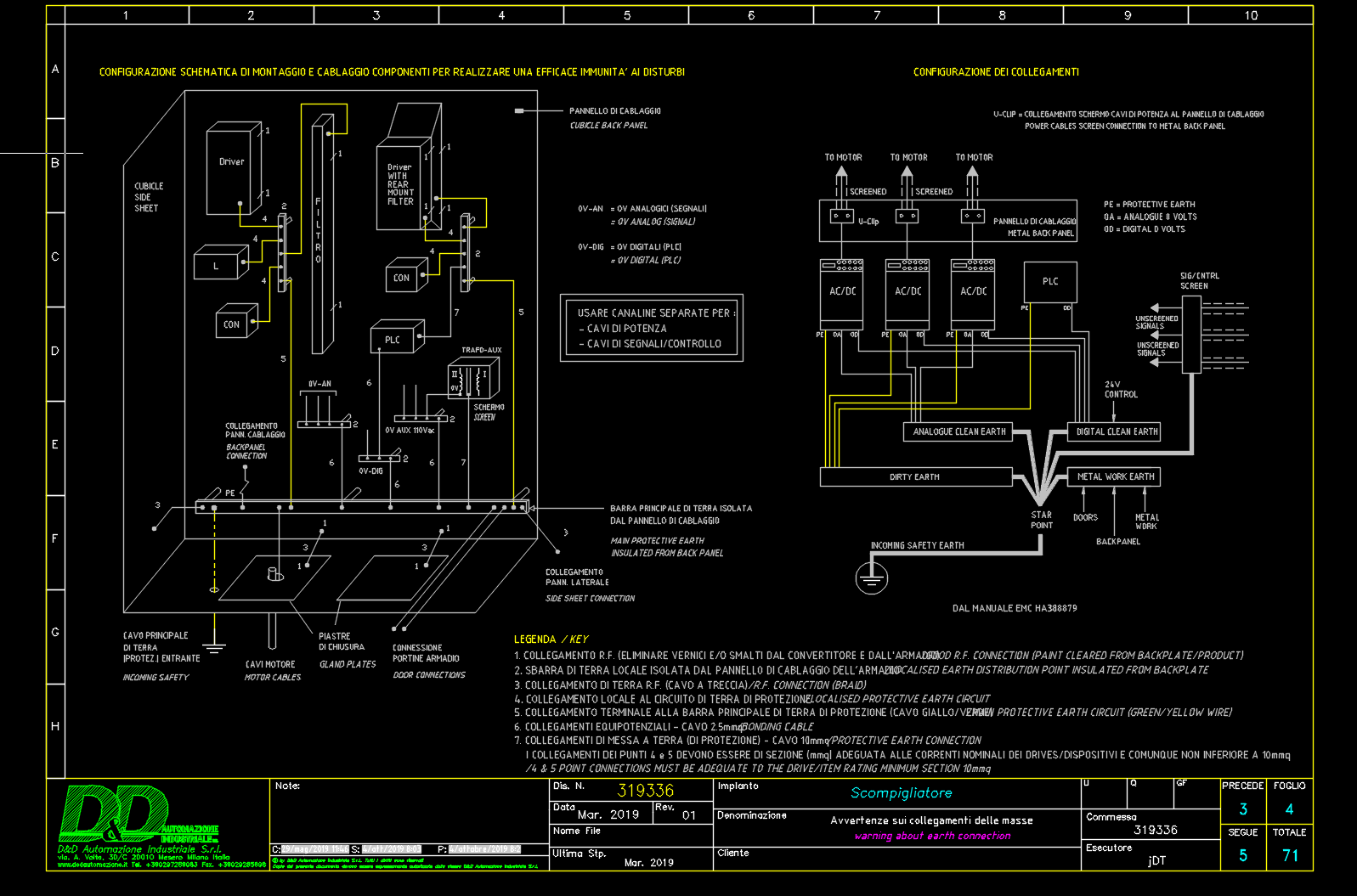Select the Digital Clean Earth box
The width and height of the screenshot is (1357, 896).
[1116, 432]
